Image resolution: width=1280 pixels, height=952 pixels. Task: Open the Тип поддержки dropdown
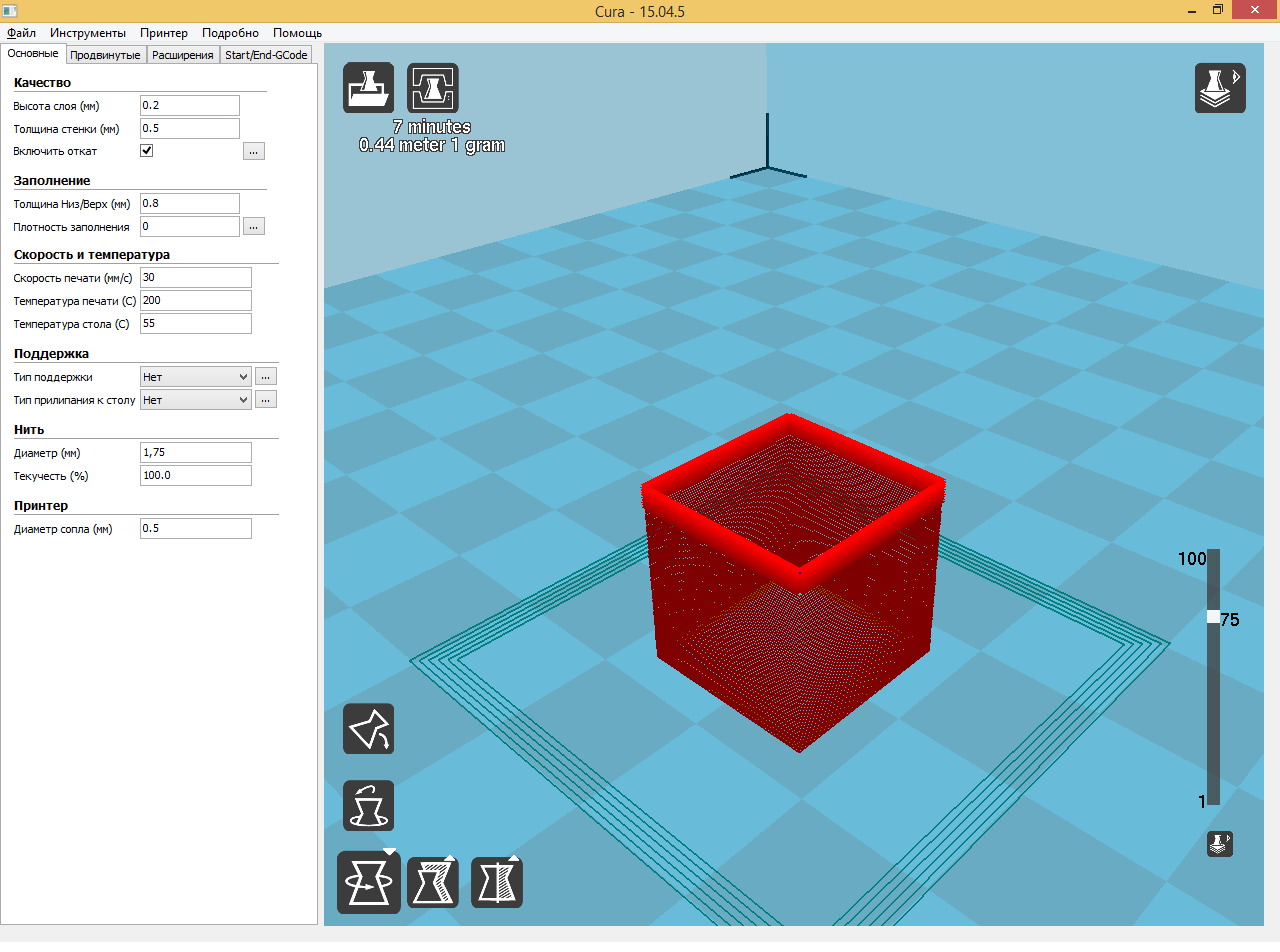point(195,377)
